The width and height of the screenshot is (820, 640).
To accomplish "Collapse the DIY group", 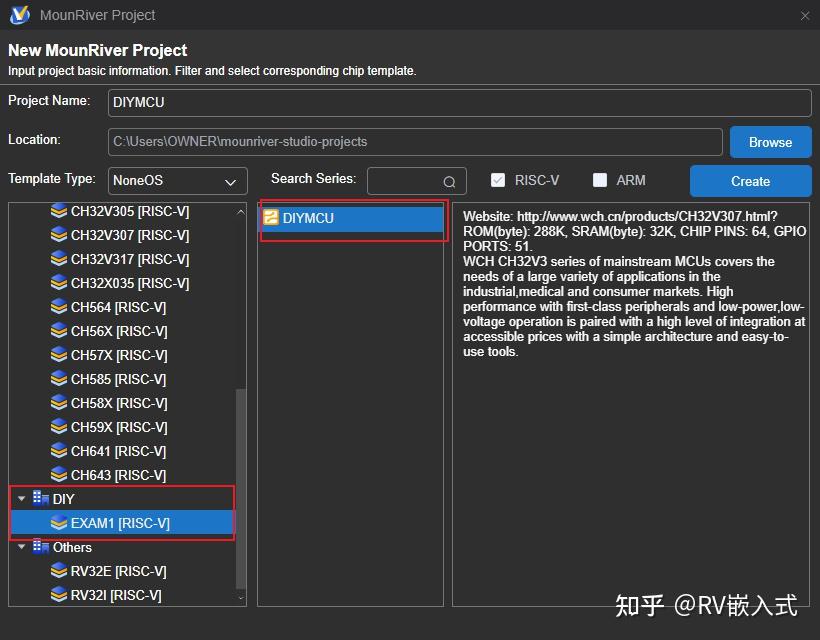I will pyautogui.click(x=21, y=498).
